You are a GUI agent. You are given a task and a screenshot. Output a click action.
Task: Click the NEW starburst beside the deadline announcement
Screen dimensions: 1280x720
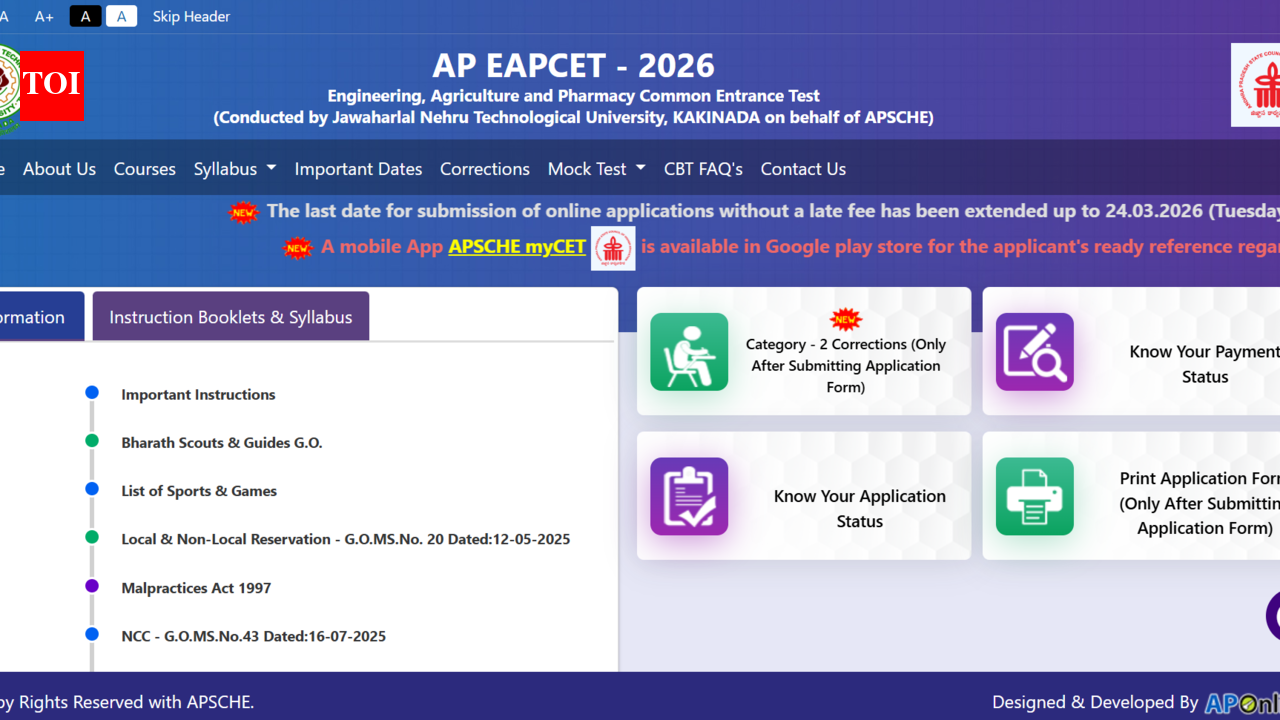[x=244, y=212]
